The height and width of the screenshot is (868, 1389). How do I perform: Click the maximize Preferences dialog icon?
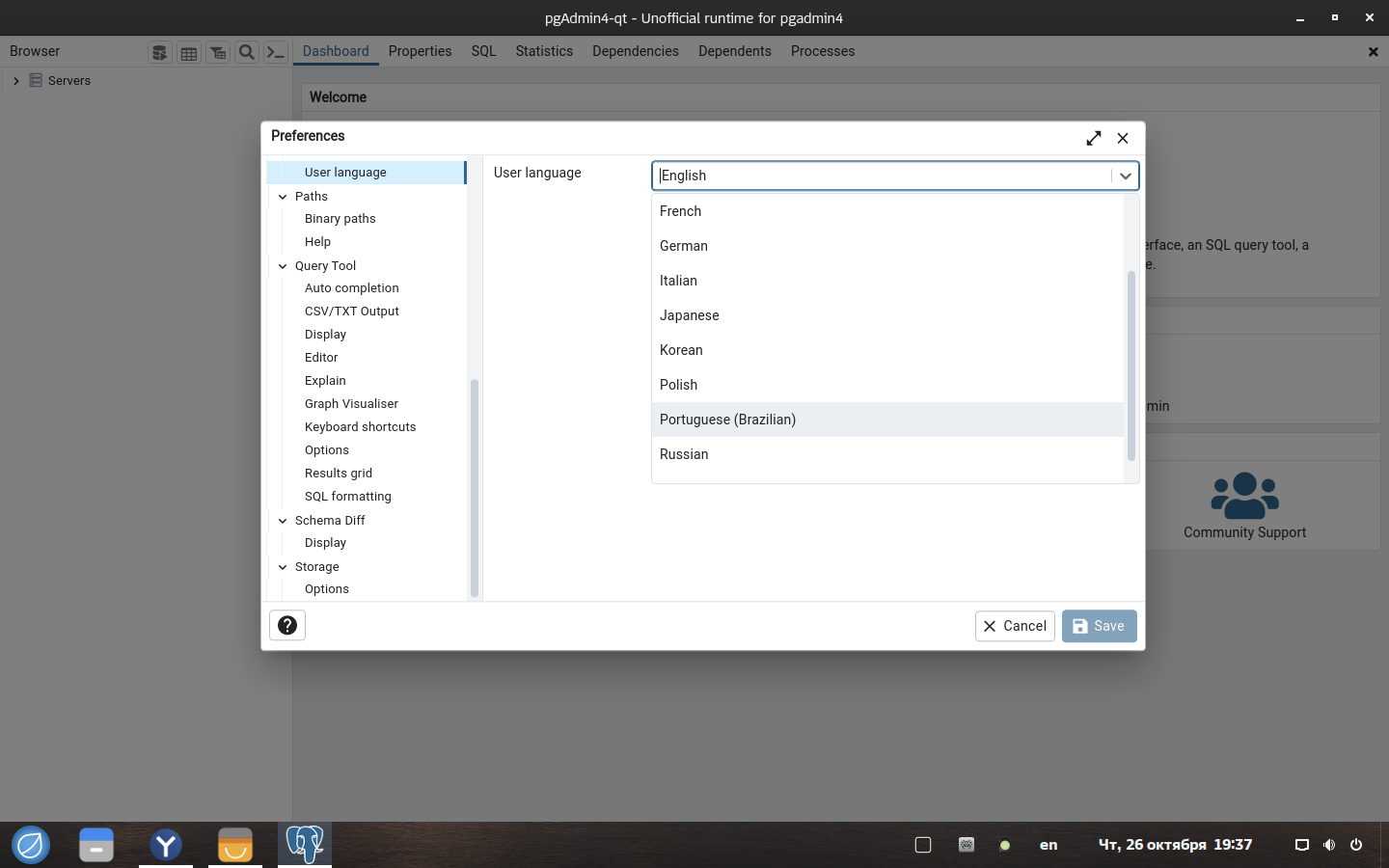click(x=1093, y=138)
